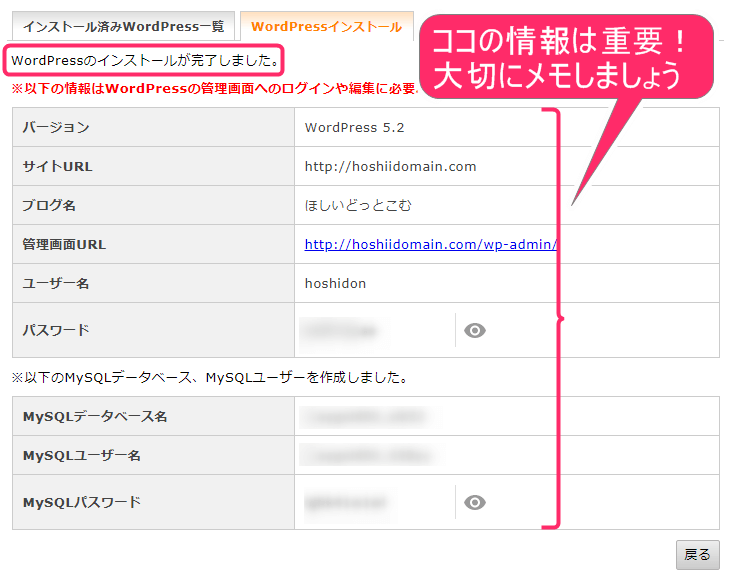This screenshot has width=733, height=580.
Task: Click the blog name ほしいどっとこむ
Action: pyautogui.click(x=358, y=205)
